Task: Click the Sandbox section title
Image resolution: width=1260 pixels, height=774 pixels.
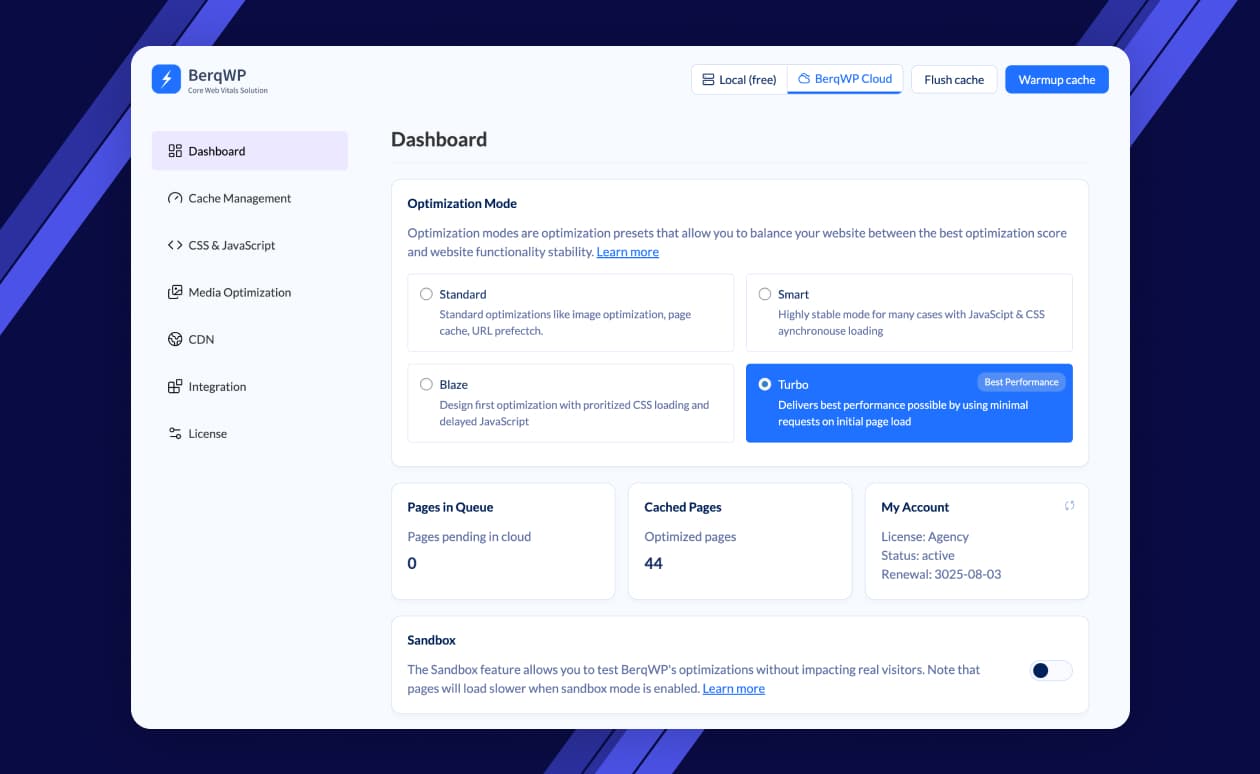Action: click(x=432, y=639)
